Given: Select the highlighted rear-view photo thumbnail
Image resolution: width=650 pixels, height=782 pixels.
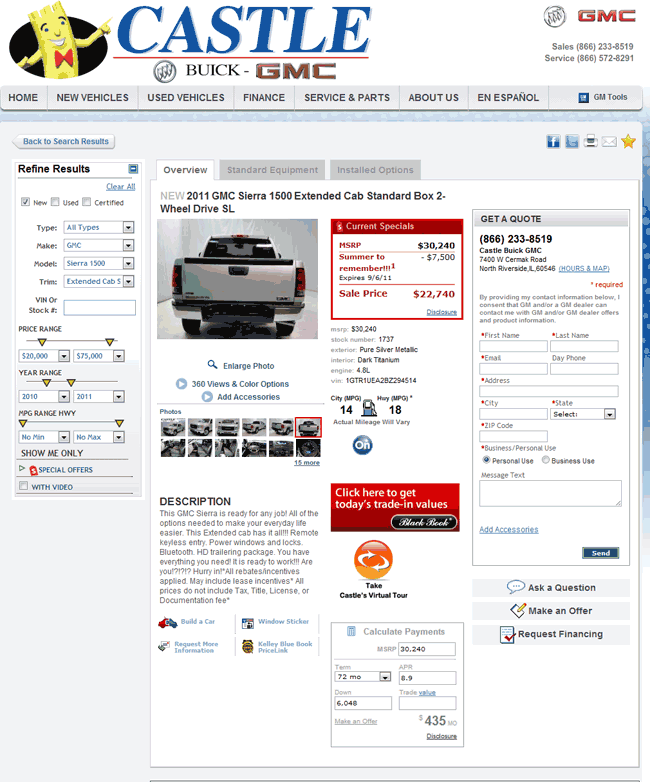Looking at the screenshot, I should pyautogui.click(x=308, y=427).
